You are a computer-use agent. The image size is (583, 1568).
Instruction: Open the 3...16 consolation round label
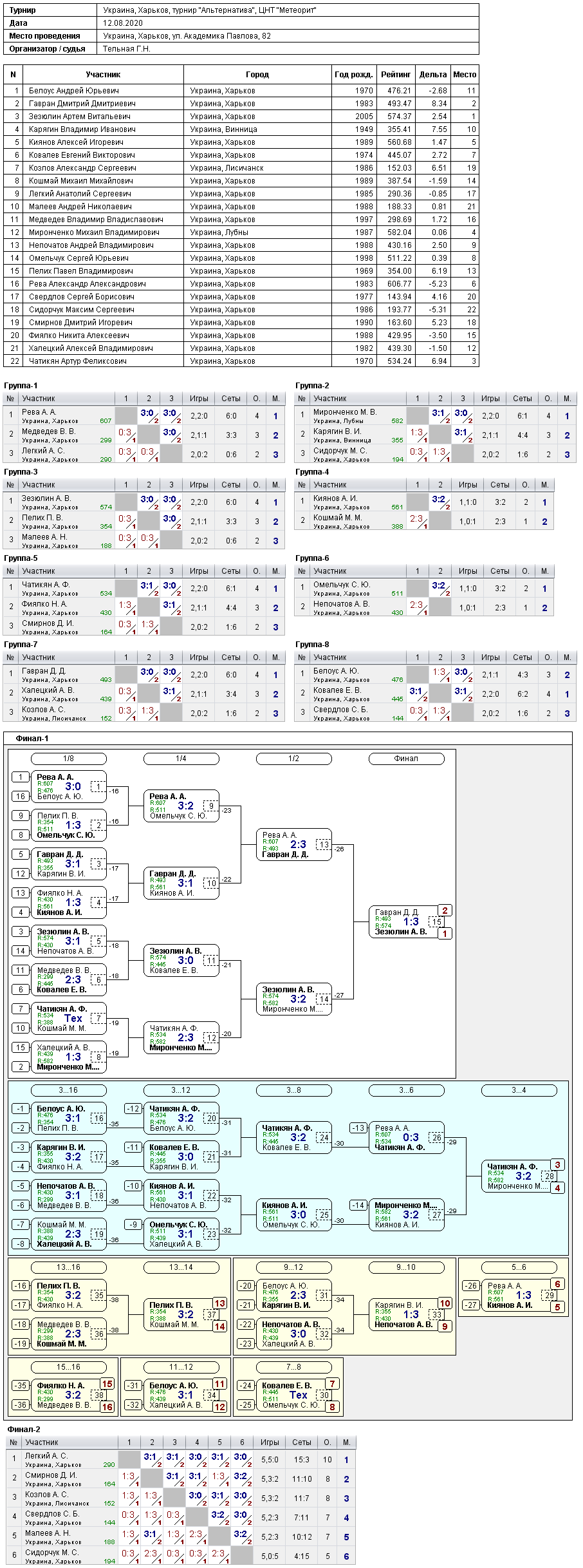click(69, 1090)
